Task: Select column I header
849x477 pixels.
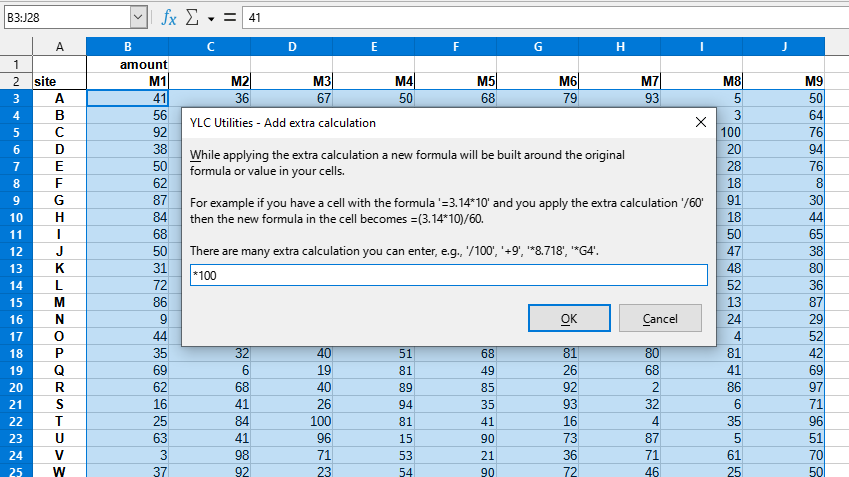Action: pos(702,47)
